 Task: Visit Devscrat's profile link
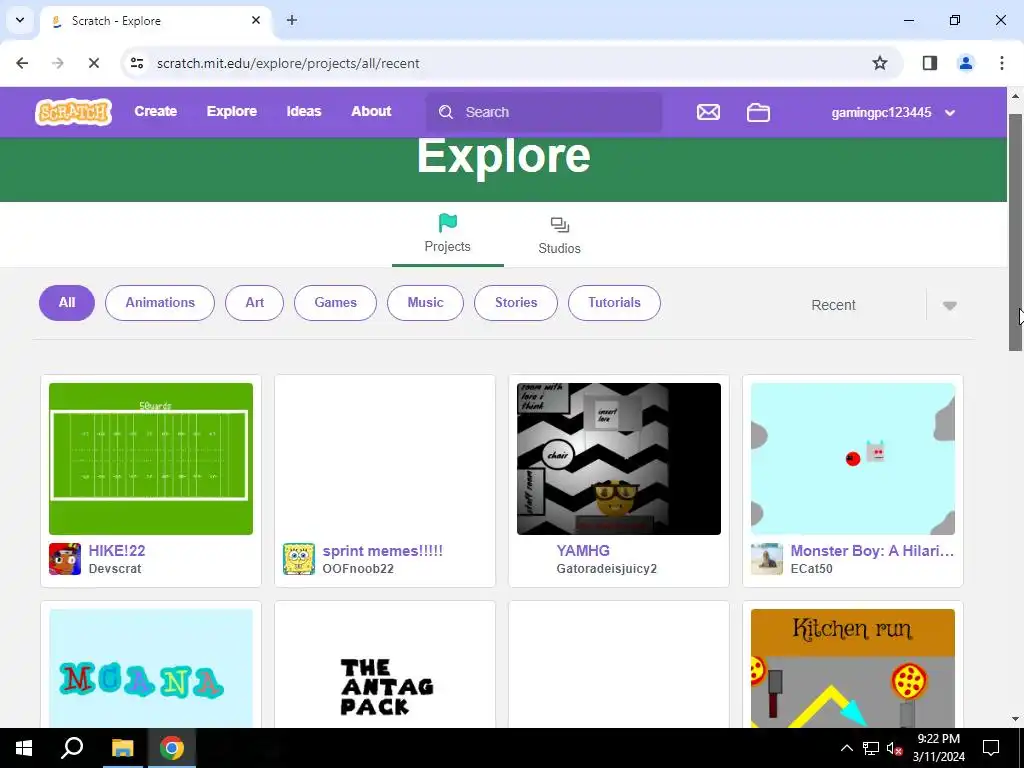click(x=115, y=569)
